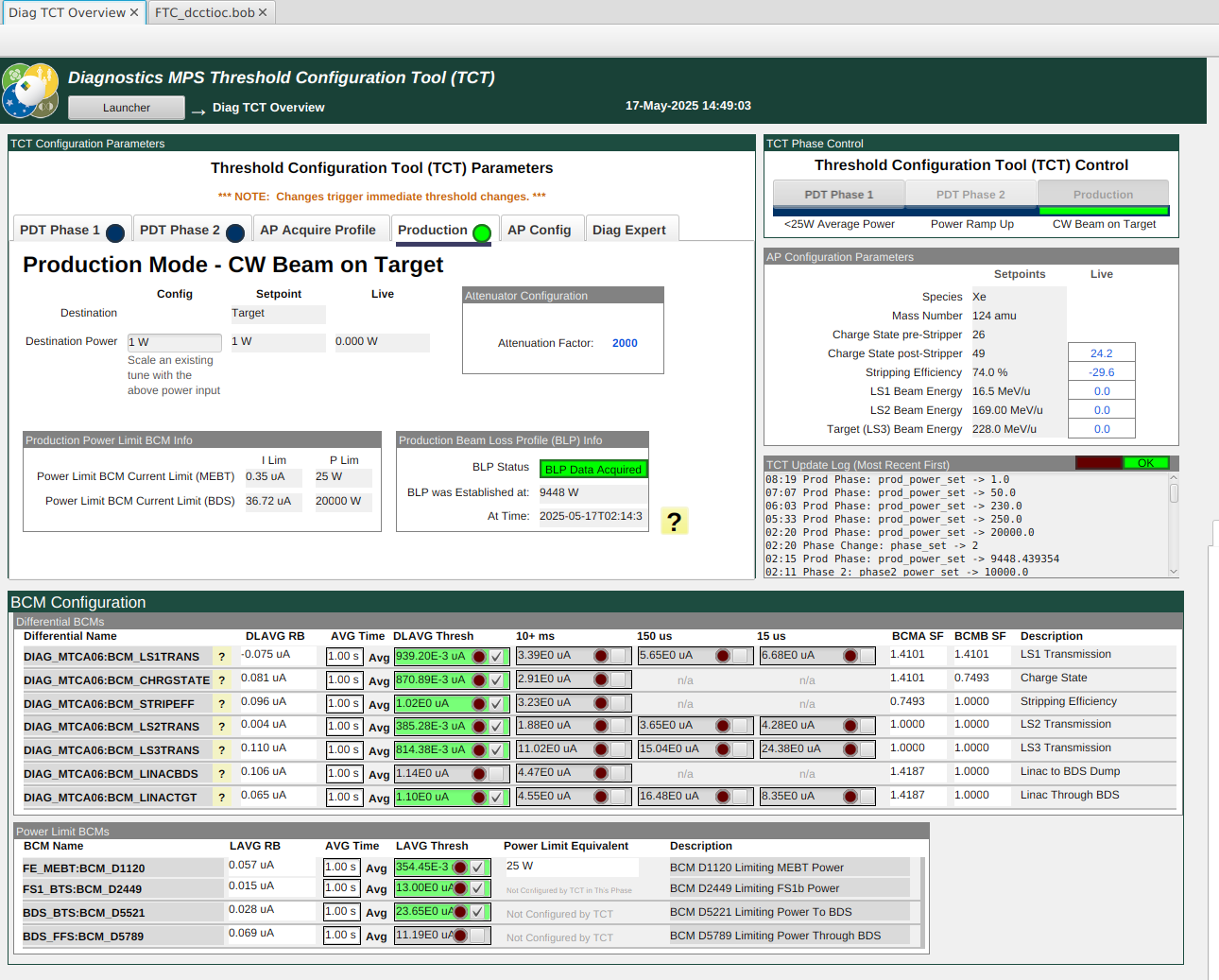Open the AP Acquire Profile tab
1219x980 pixels.
point(318,230)
